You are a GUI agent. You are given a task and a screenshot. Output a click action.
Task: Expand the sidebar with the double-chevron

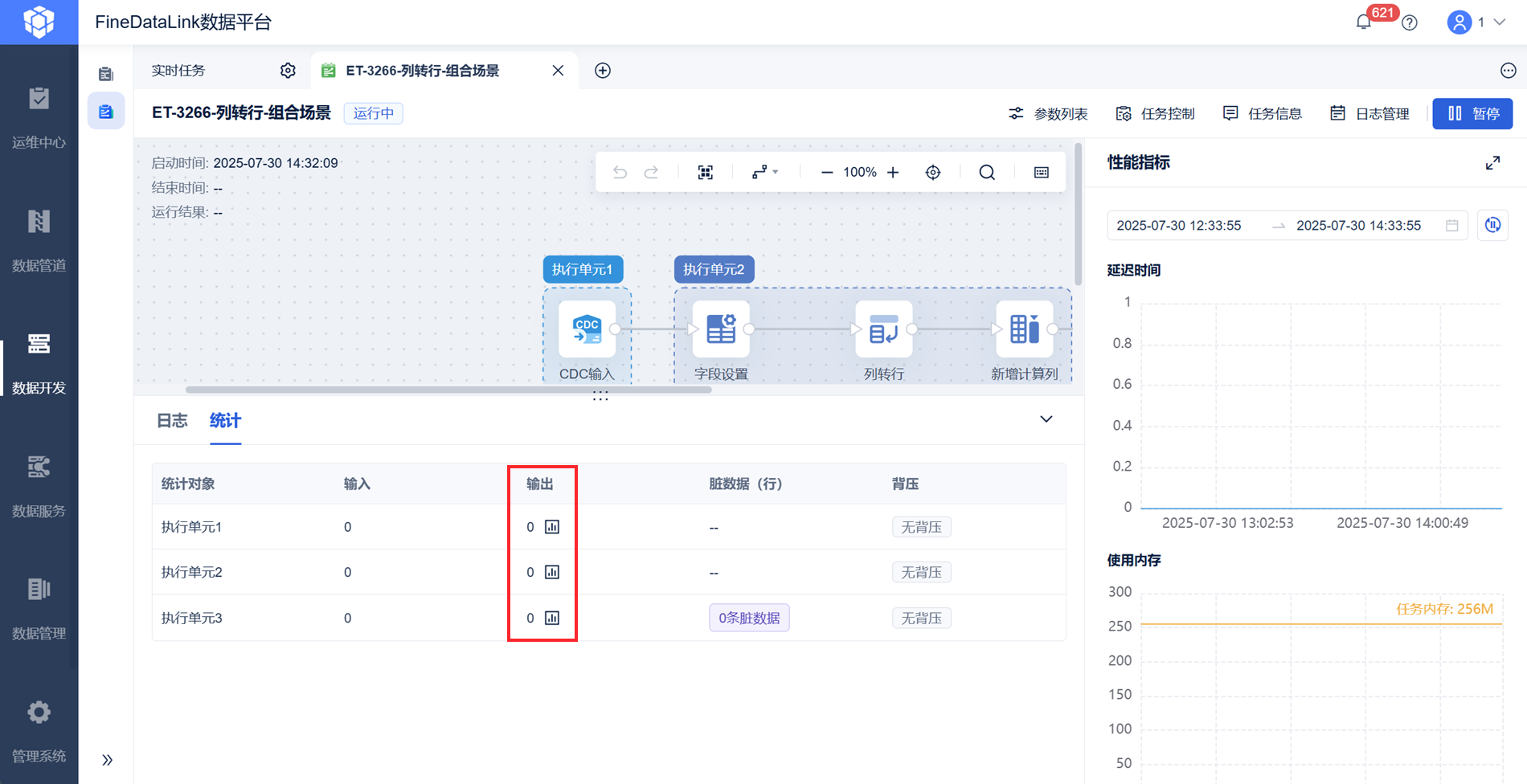107,760
